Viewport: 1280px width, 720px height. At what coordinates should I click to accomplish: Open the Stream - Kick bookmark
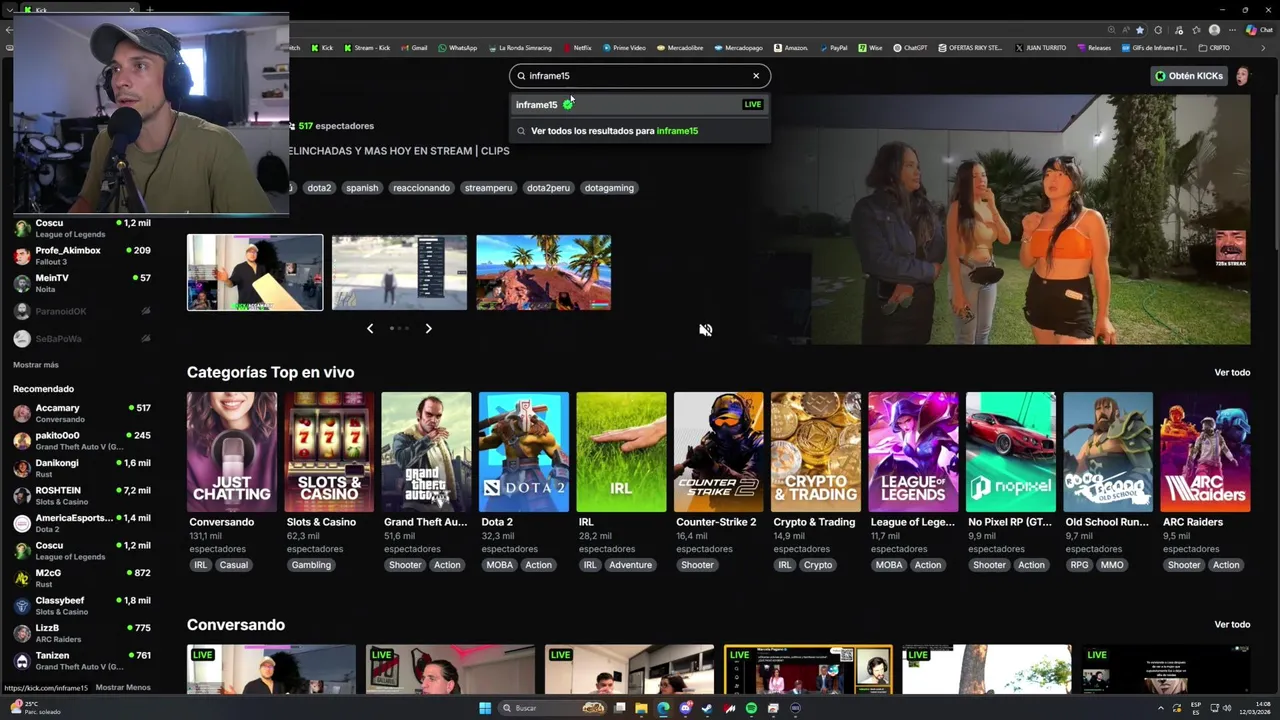367,48
